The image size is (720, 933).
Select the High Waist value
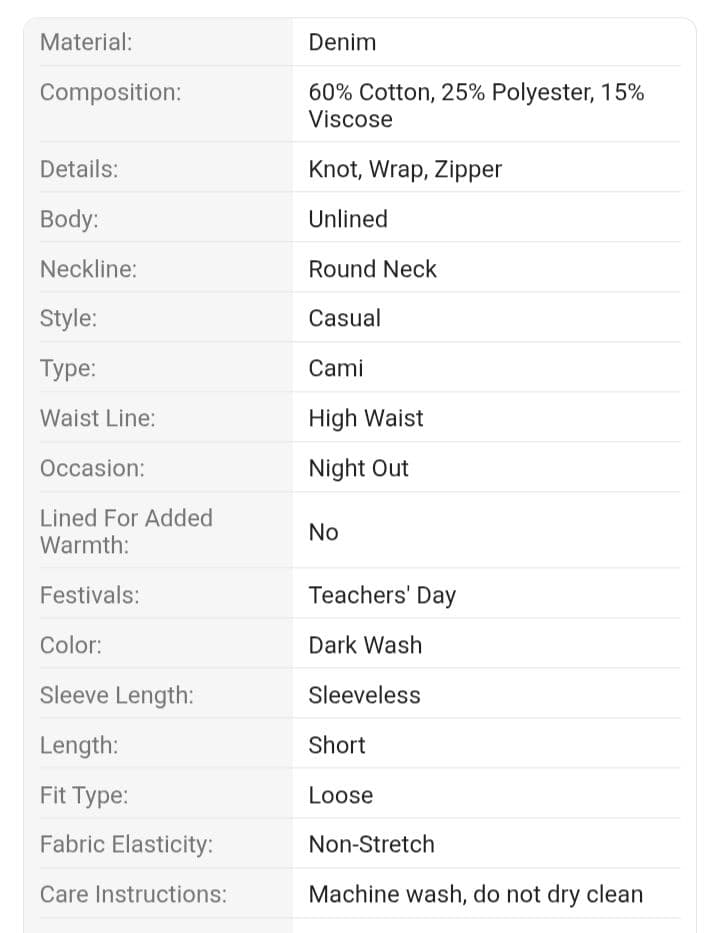pyautogui.click(x=366, y=418)
